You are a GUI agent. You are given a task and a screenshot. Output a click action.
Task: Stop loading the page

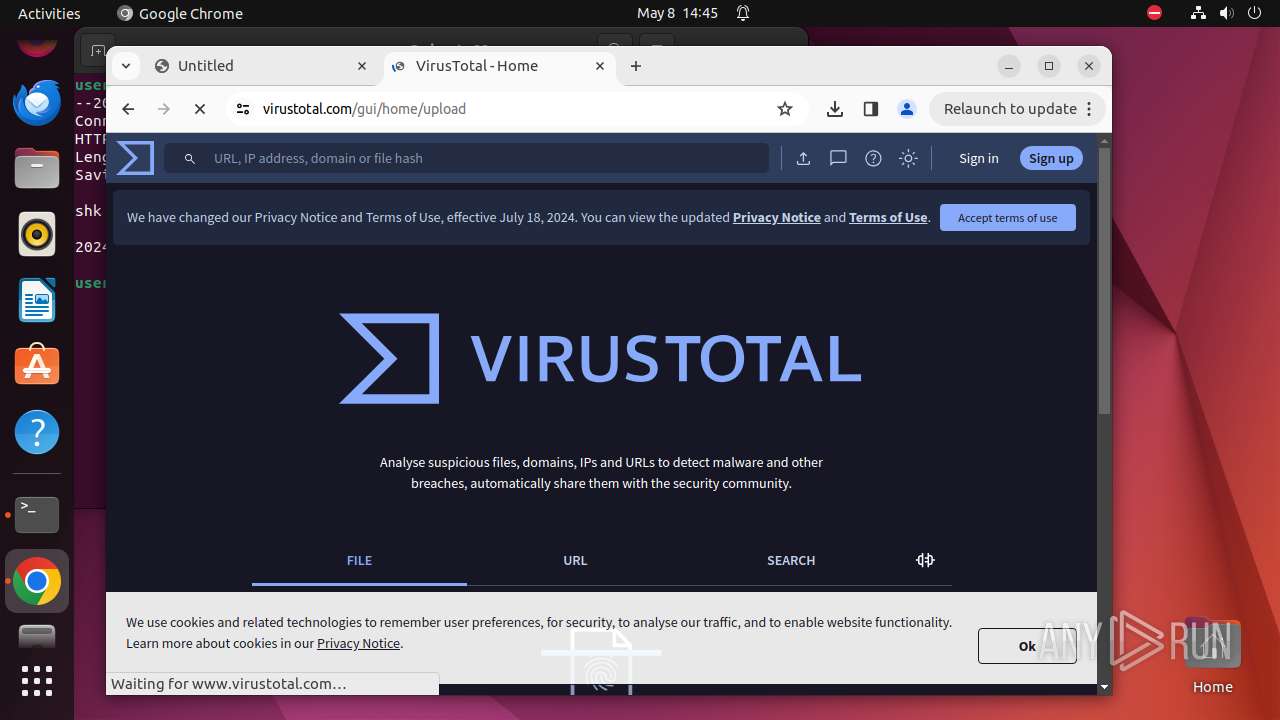pos(200,109)
